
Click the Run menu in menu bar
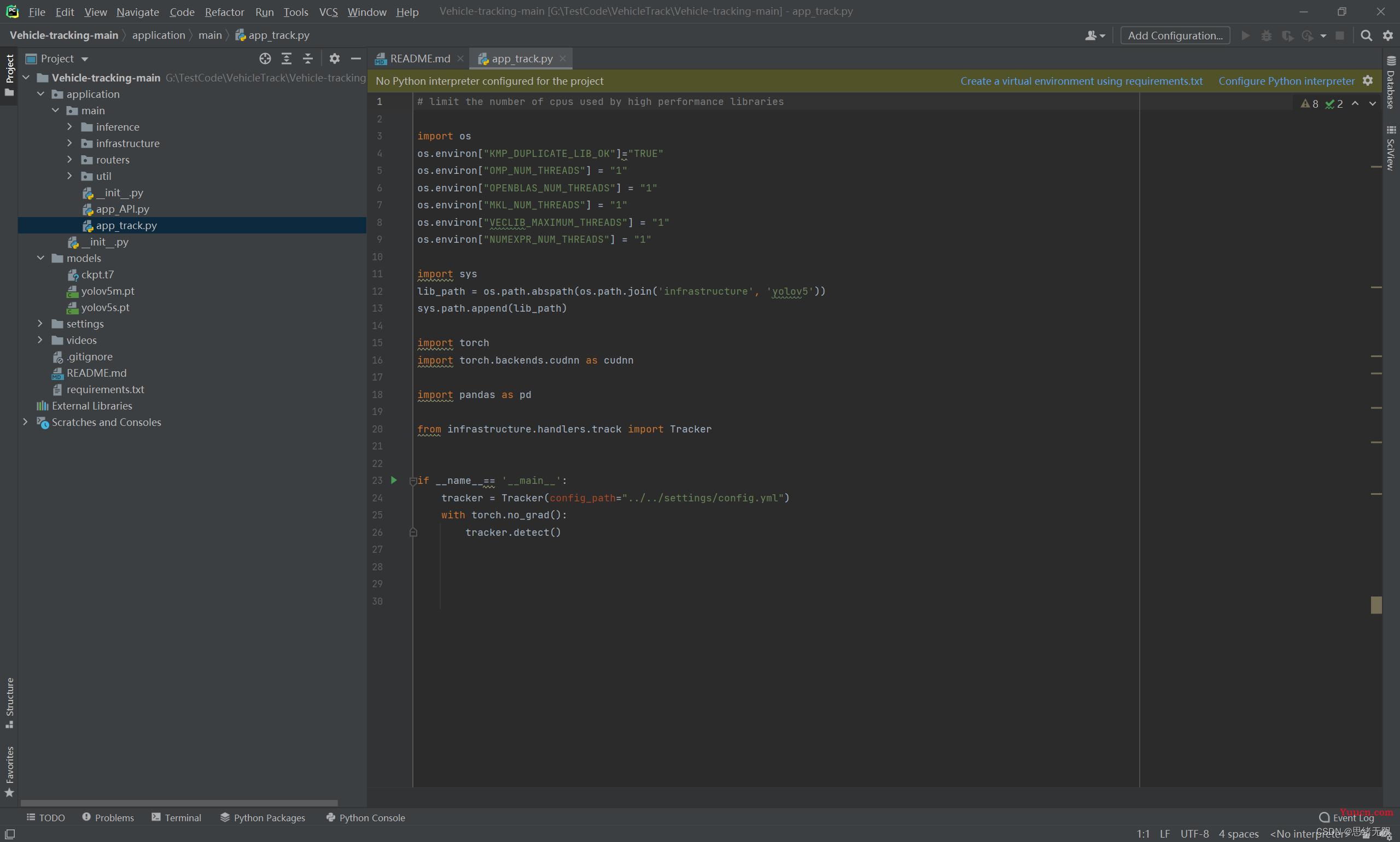263,11
